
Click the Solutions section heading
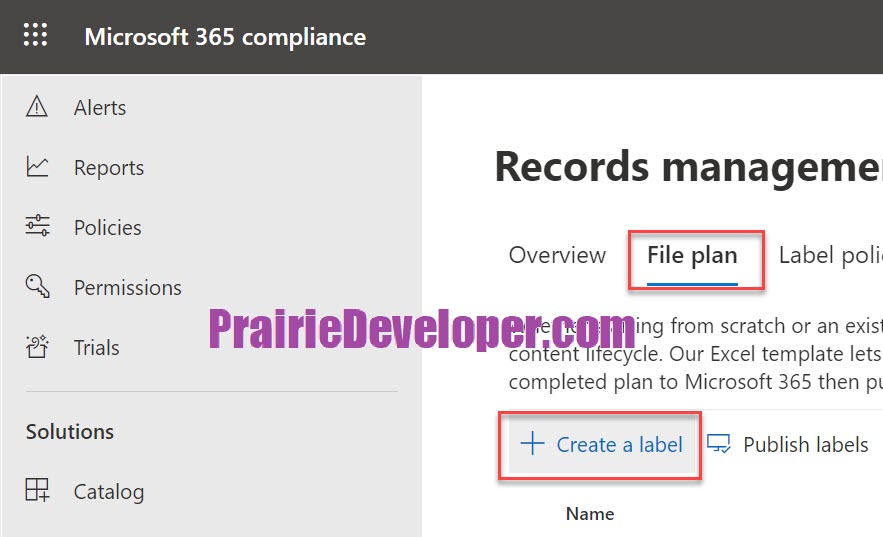tap(70, 432)
